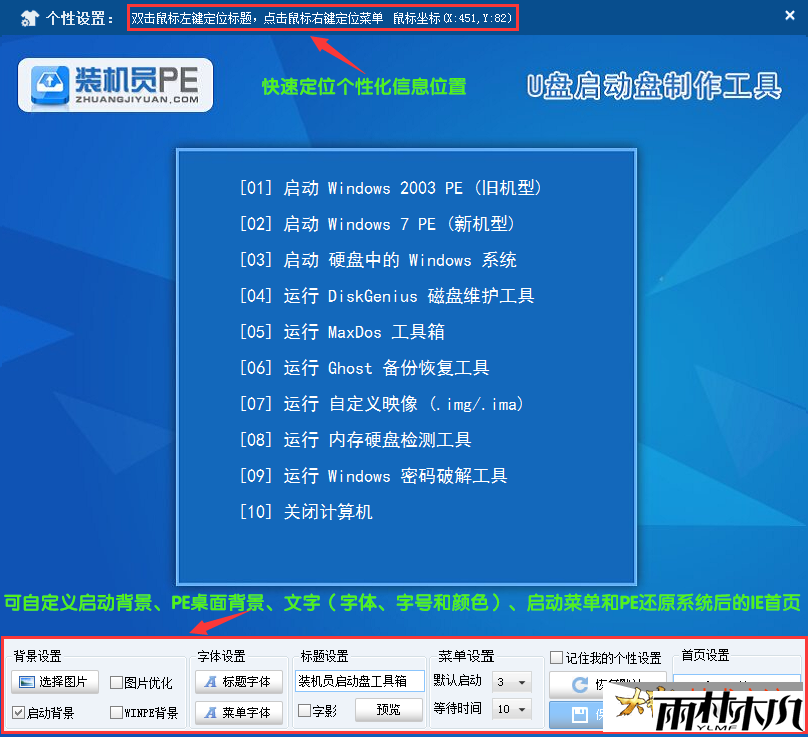The height and width of the screenshot is (737, 808).
Task: Uncheck the 启动背景 checkbox
Action: tap(19, 713)
